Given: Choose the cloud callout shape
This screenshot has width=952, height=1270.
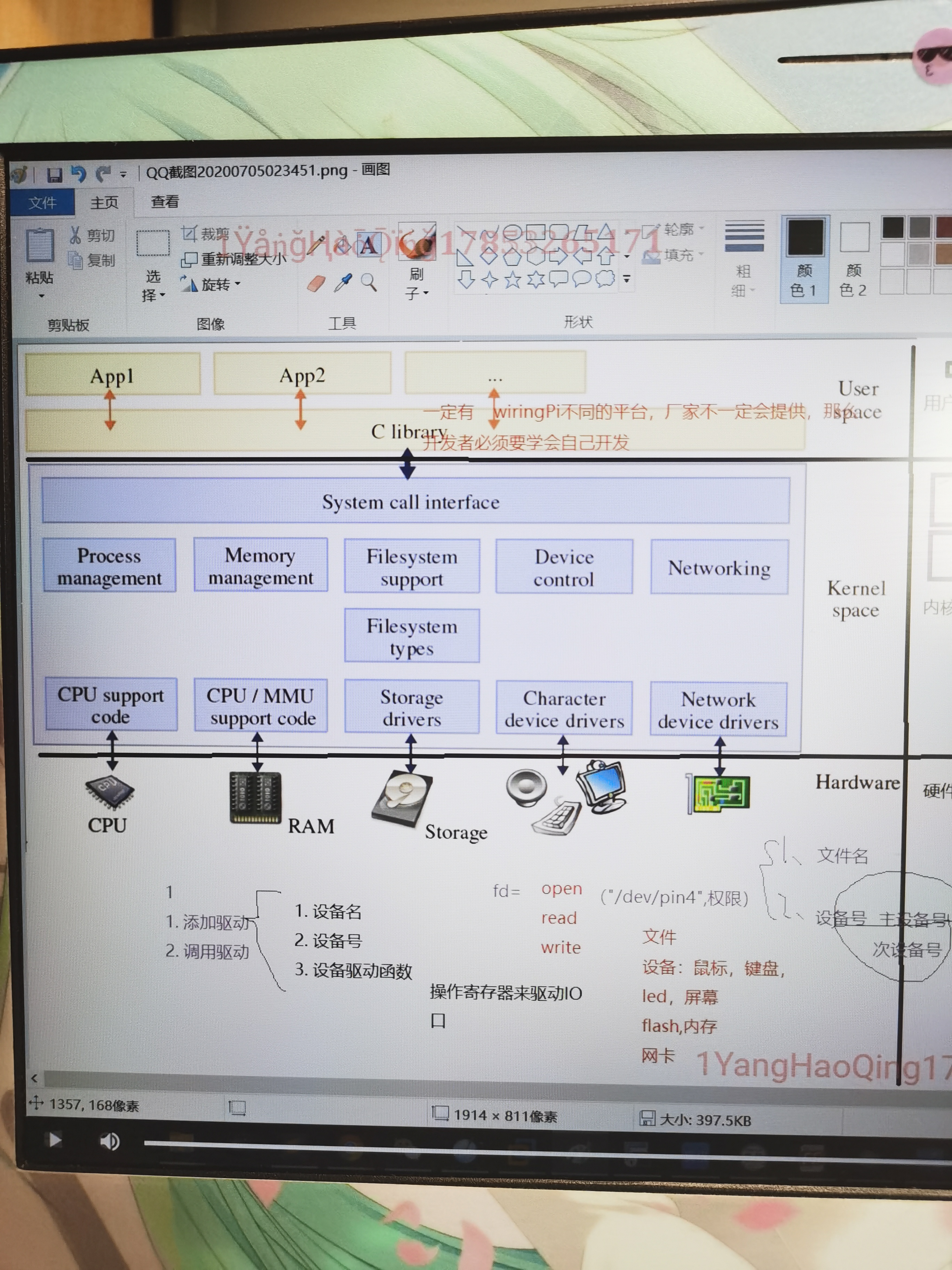Looking at the screenshot, I should [605, 279].
